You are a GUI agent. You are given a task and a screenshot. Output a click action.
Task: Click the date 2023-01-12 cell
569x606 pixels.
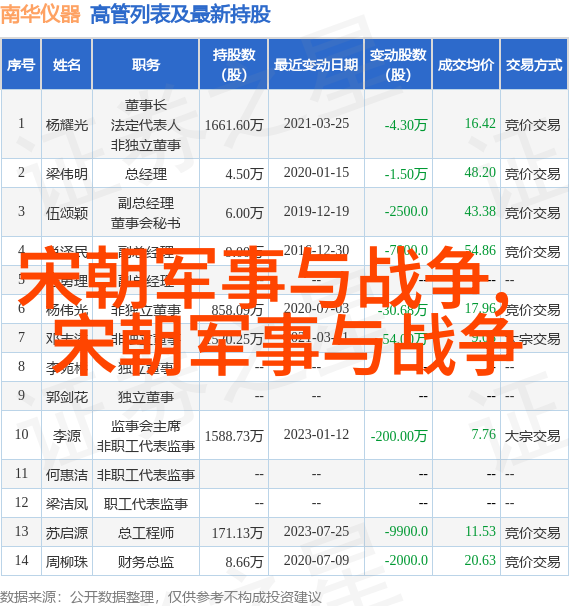(x=316, y=434)
